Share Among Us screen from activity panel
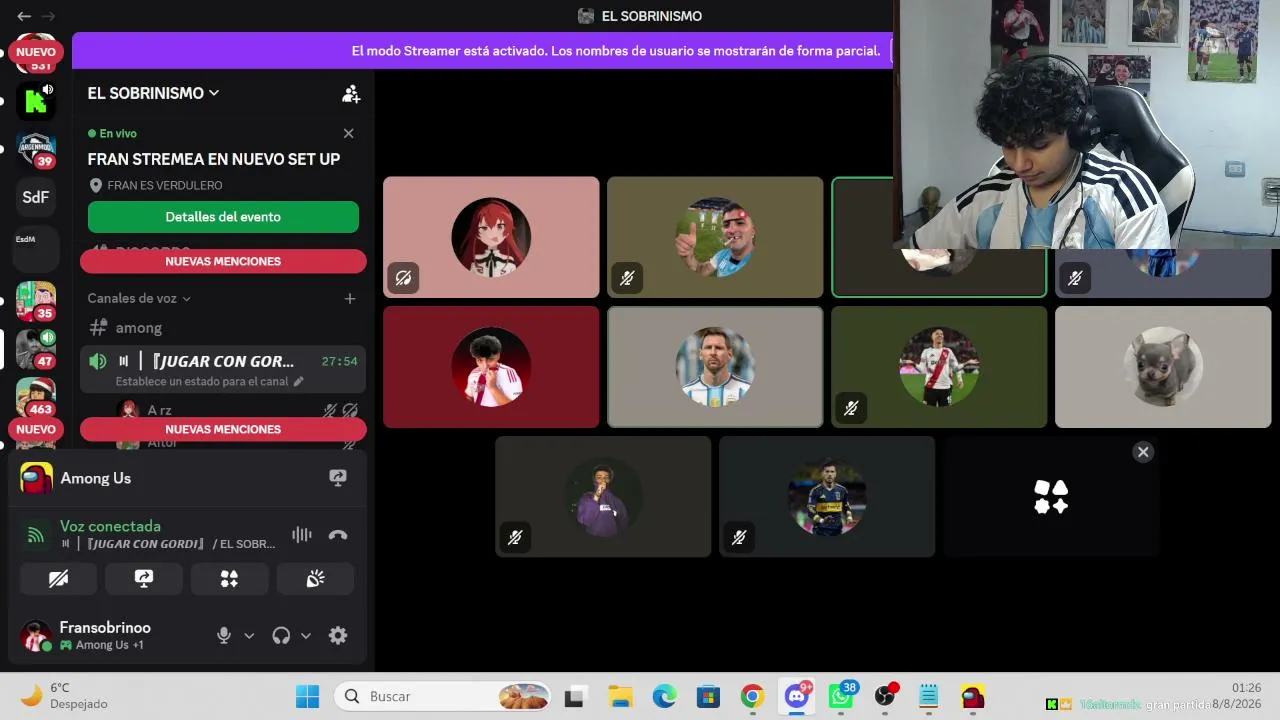The image size is (1280, 720). tap(338, 478)
